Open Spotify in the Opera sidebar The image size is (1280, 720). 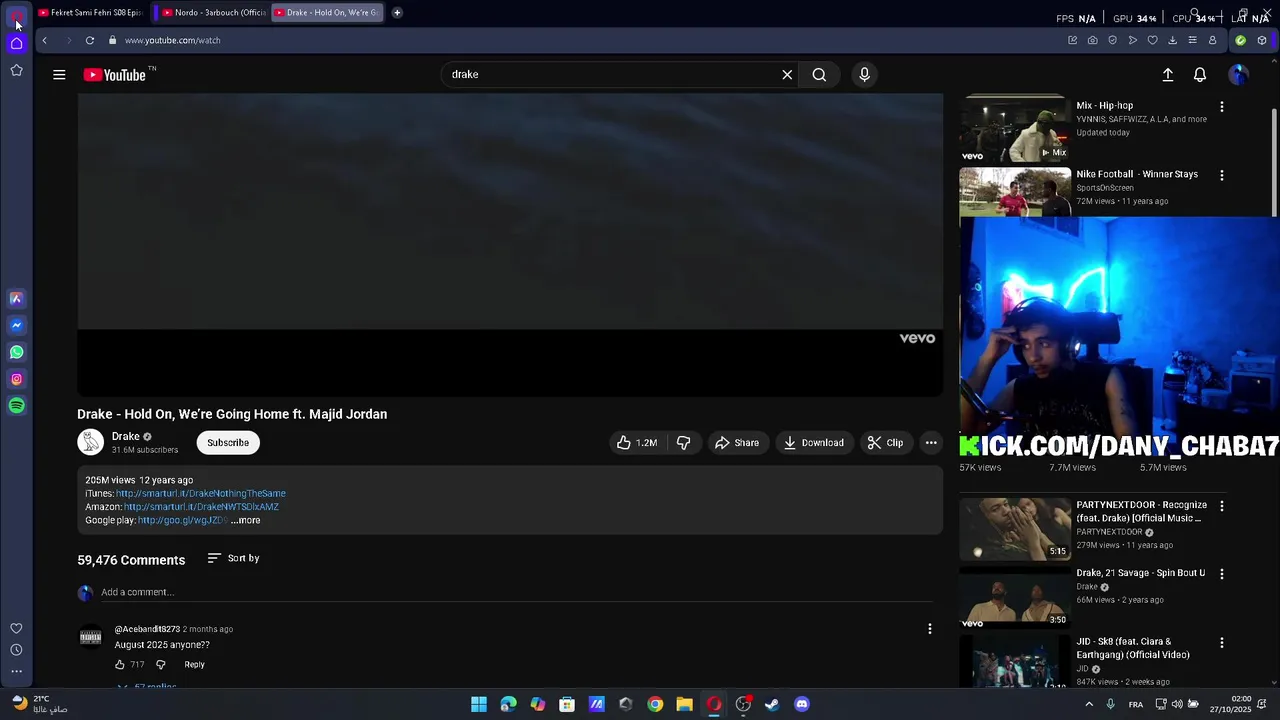tap(16, 406)
